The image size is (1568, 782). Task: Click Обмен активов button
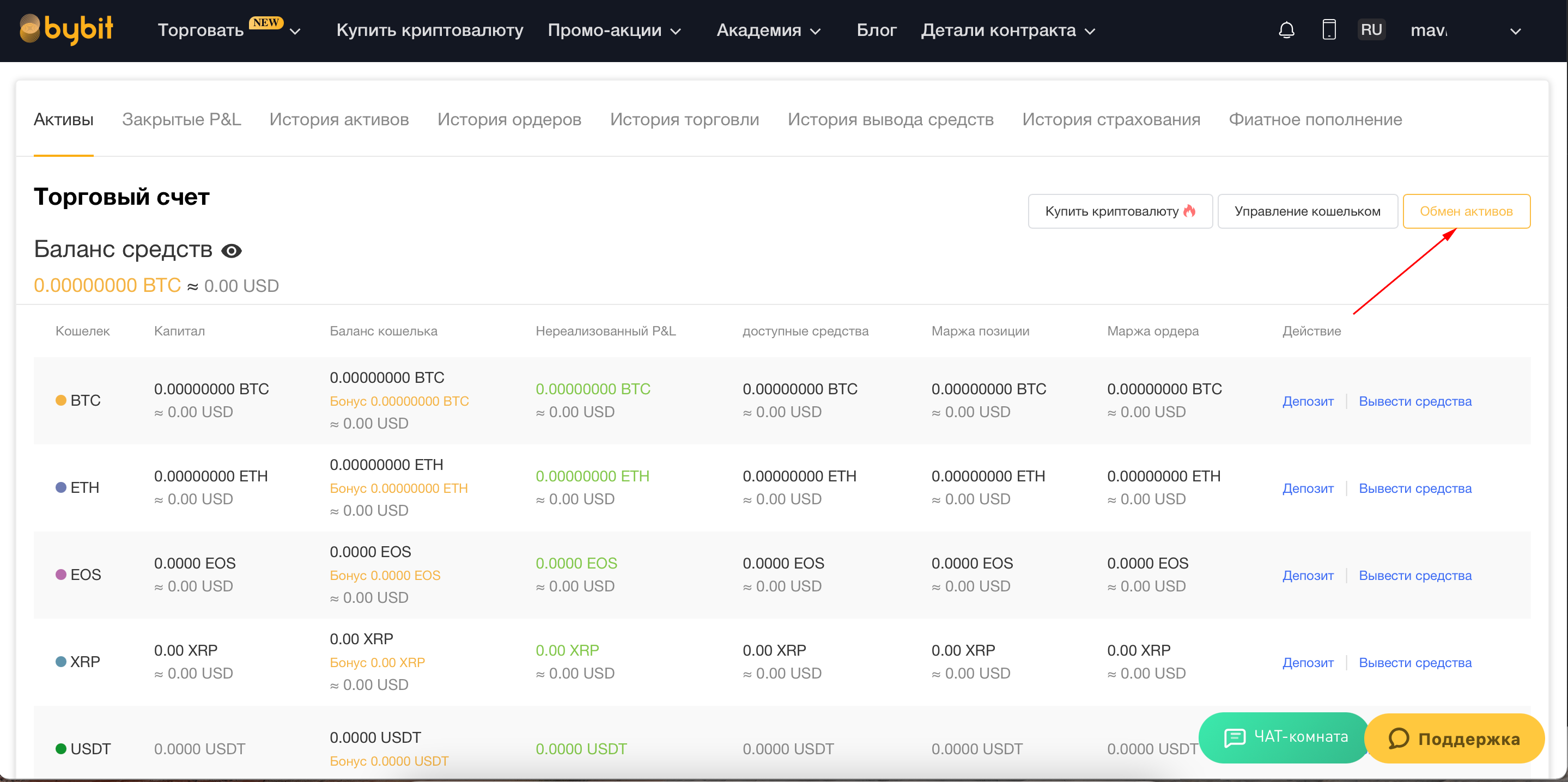1466,211
